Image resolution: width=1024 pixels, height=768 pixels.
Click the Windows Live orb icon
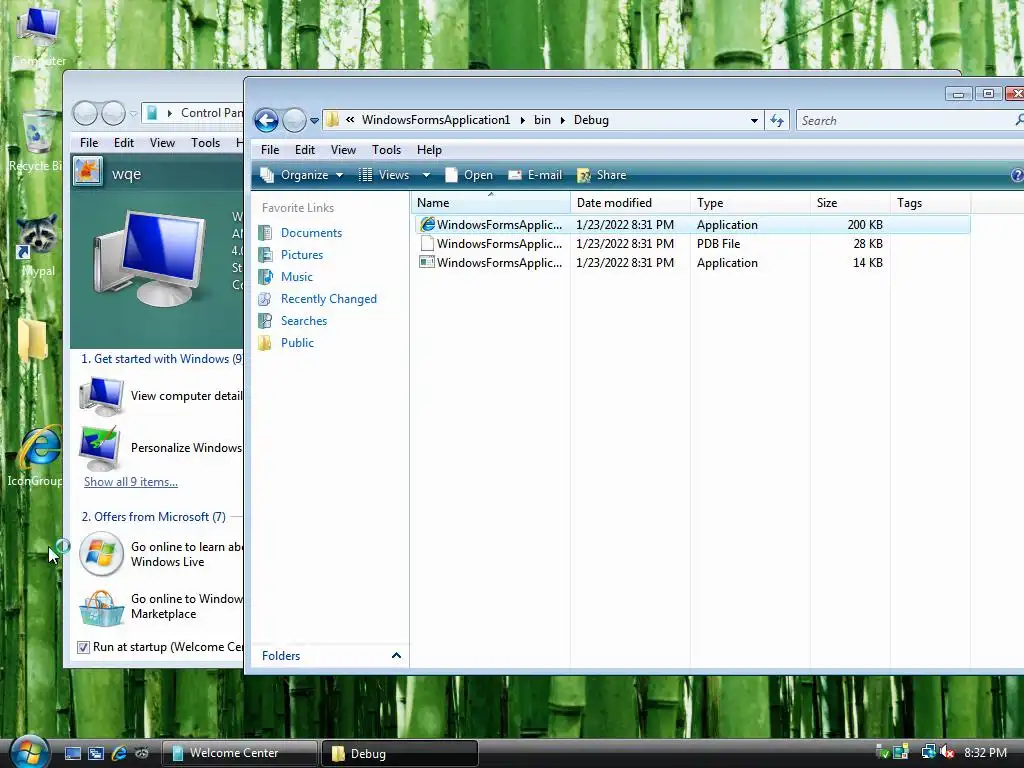click(101, 554)
